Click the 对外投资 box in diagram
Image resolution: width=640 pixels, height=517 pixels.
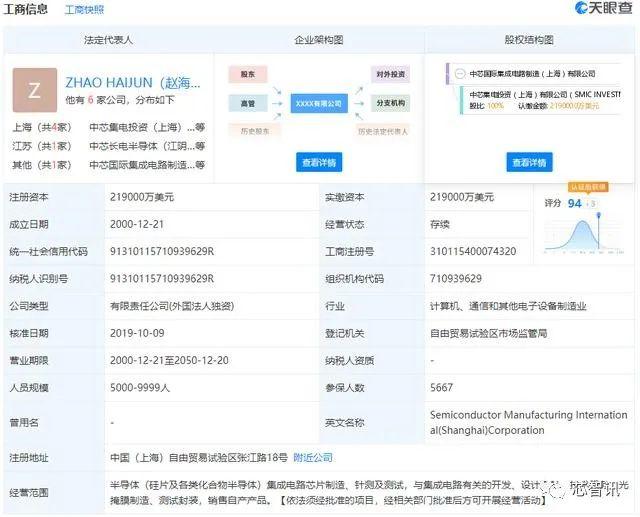coord(390,74)
